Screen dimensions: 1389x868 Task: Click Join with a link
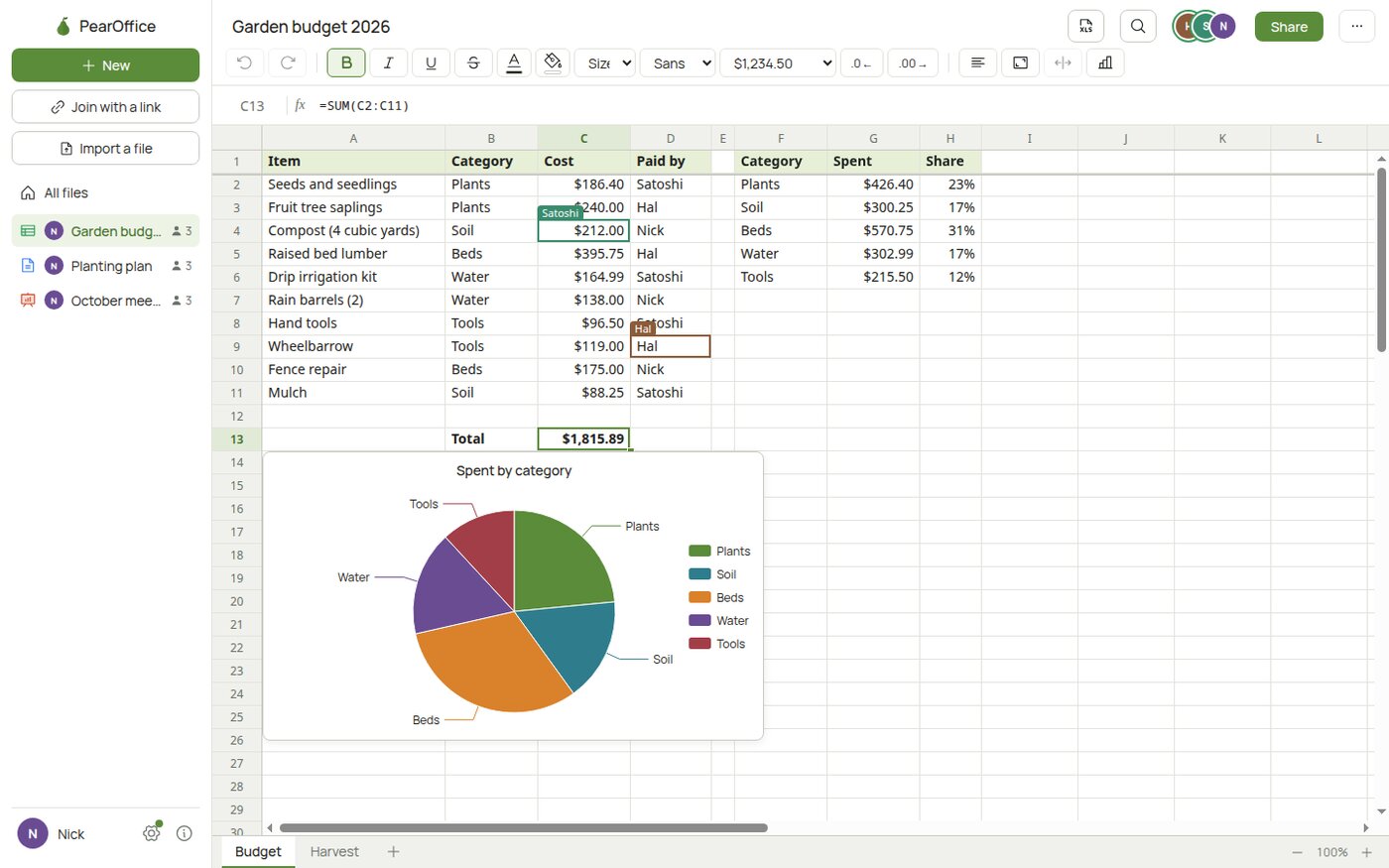coord(105,107)
